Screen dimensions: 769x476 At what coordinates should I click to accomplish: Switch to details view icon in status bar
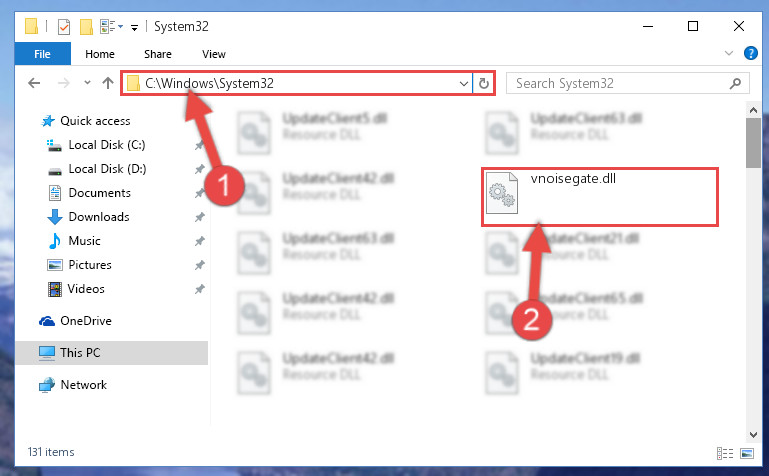point(724,453)
